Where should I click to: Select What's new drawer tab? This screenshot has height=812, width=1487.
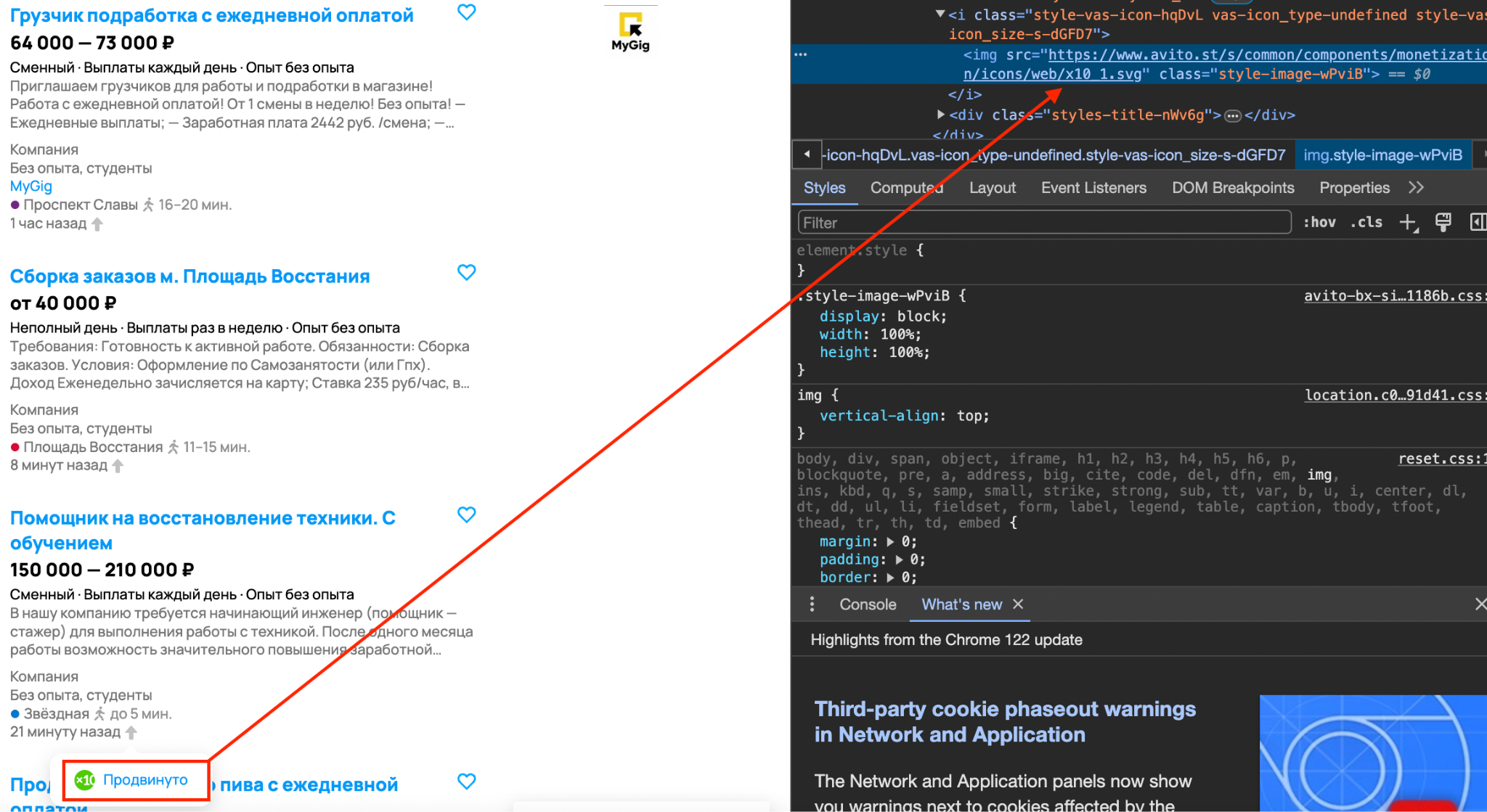(961, 604)
